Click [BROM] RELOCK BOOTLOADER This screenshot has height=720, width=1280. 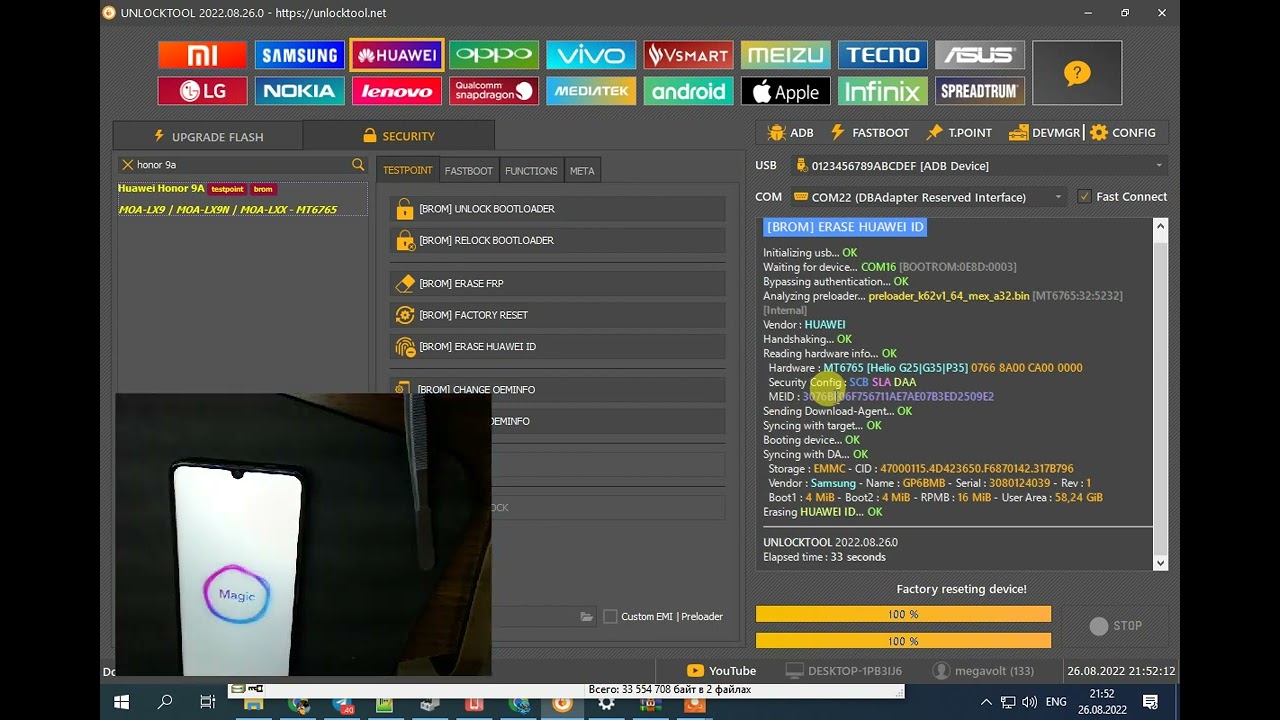(558, 240)
